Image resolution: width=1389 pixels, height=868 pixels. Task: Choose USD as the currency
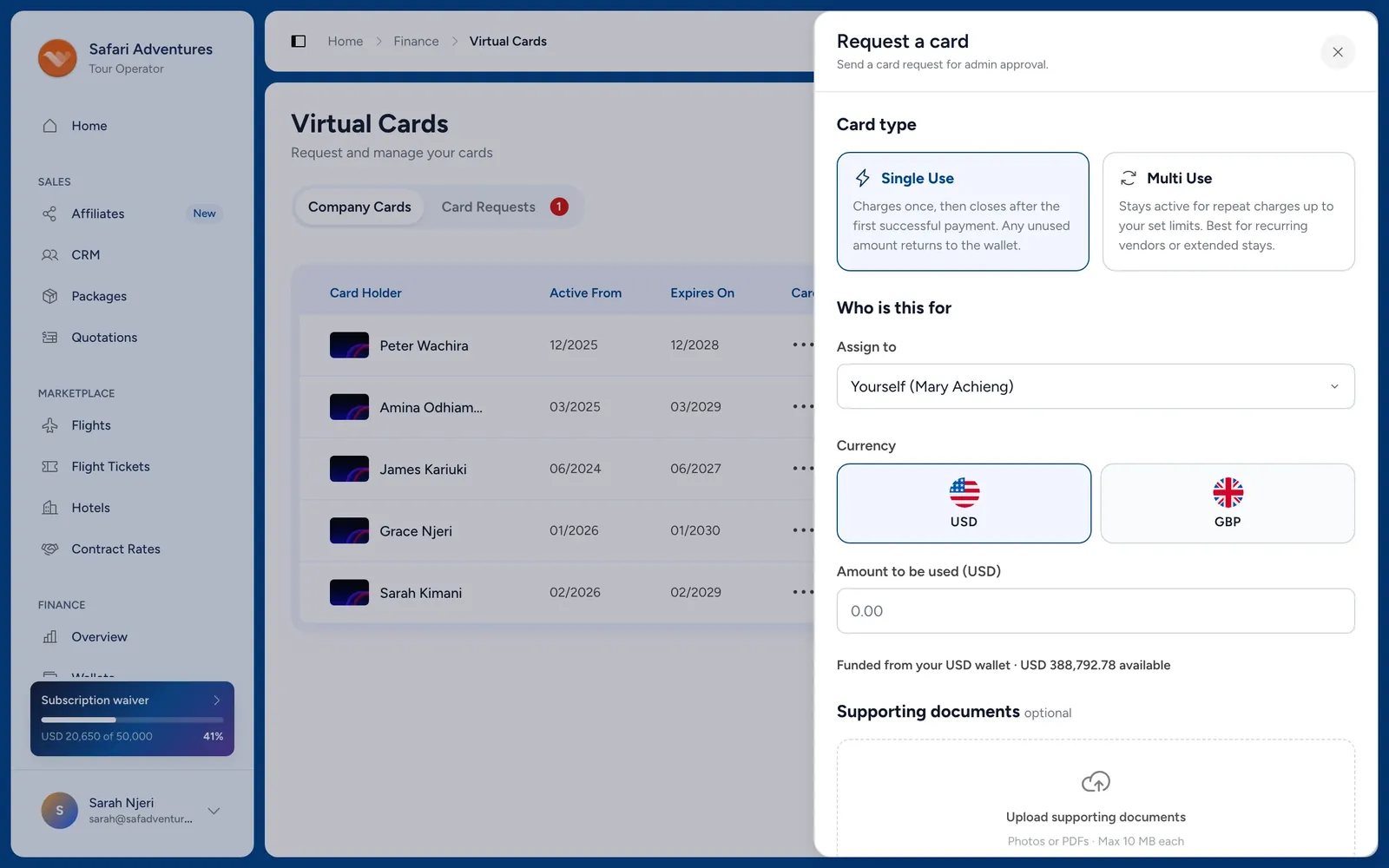pos(964,503)
